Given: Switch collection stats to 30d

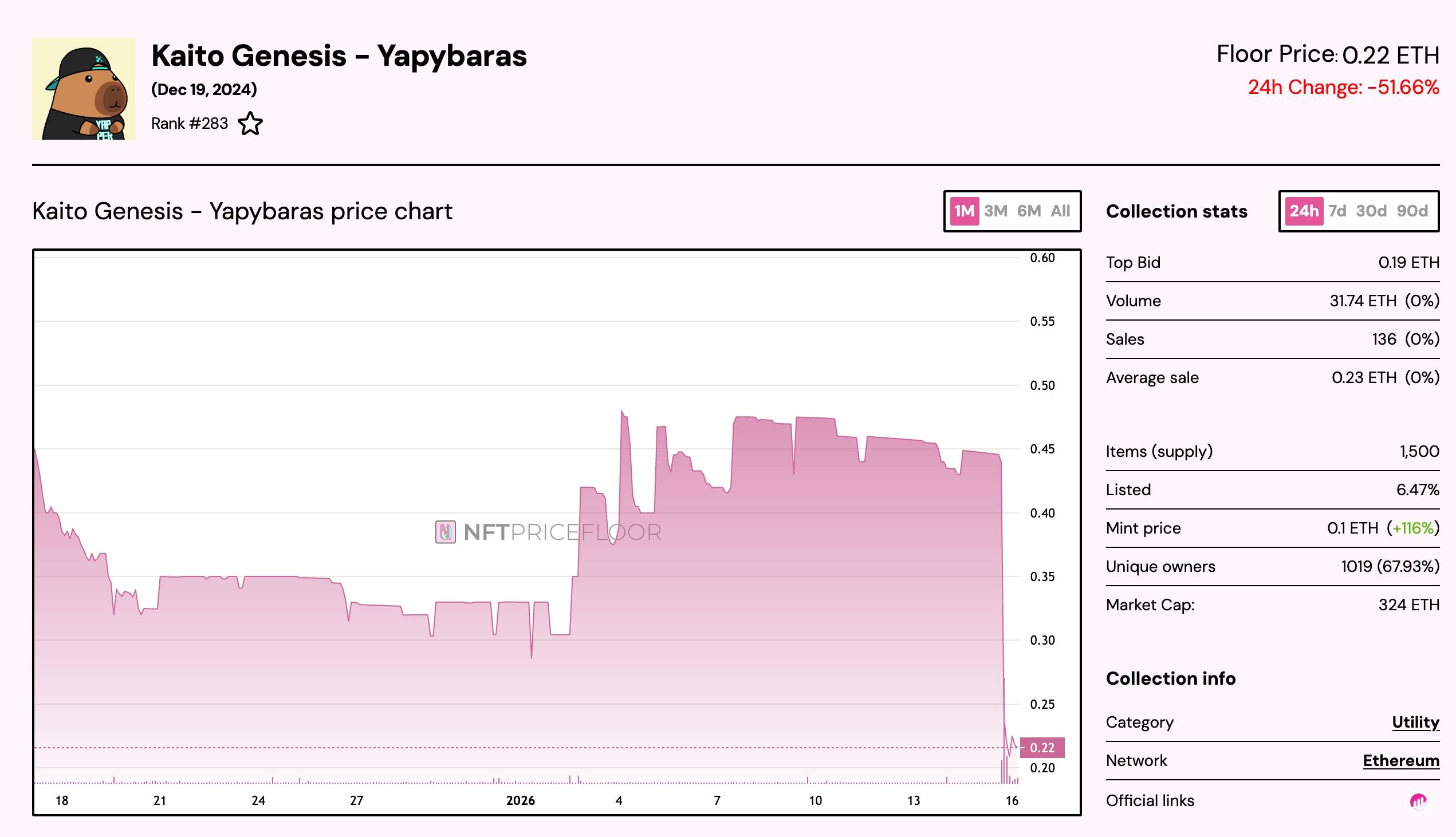Looking at the screenshot, I should (1371, 211).
